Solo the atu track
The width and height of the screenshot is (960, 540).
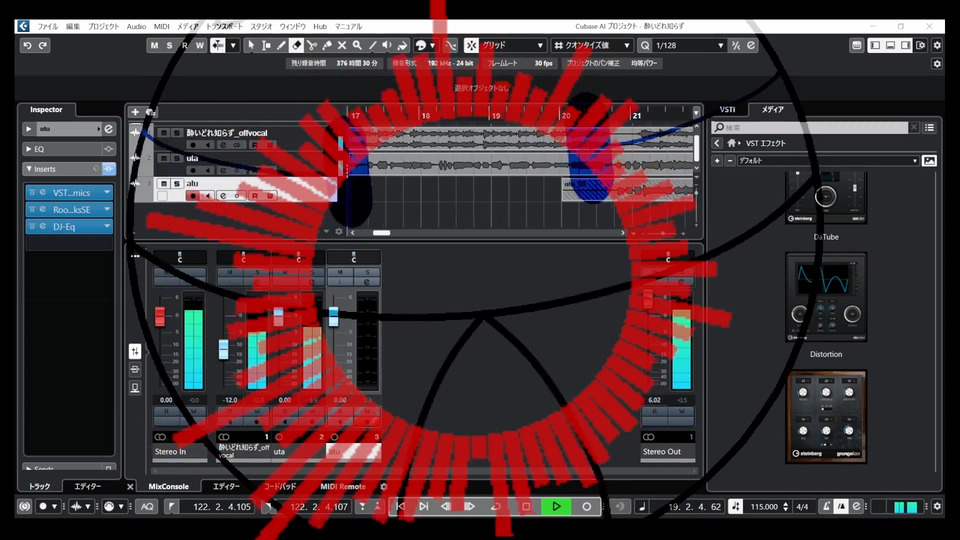click(177, 184)
